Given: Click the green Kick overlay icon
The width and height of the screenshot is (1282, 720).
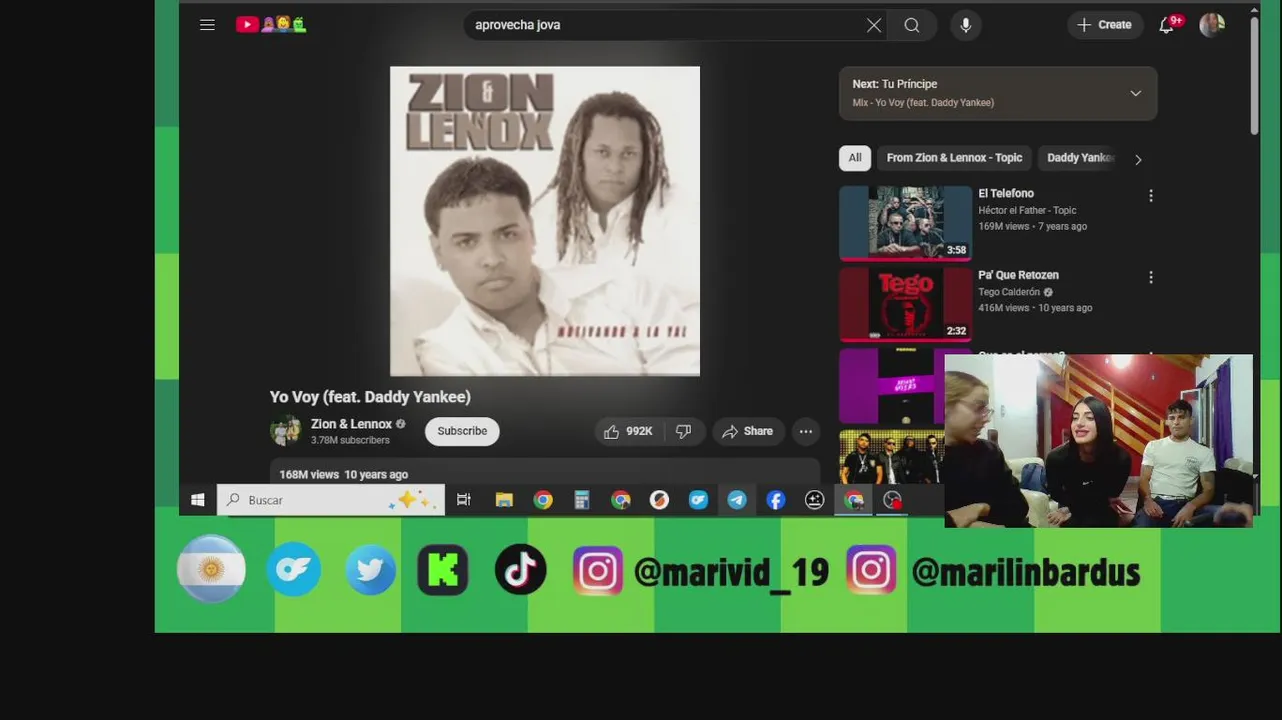Looking at the screenshot, I should tap(443, 570).
